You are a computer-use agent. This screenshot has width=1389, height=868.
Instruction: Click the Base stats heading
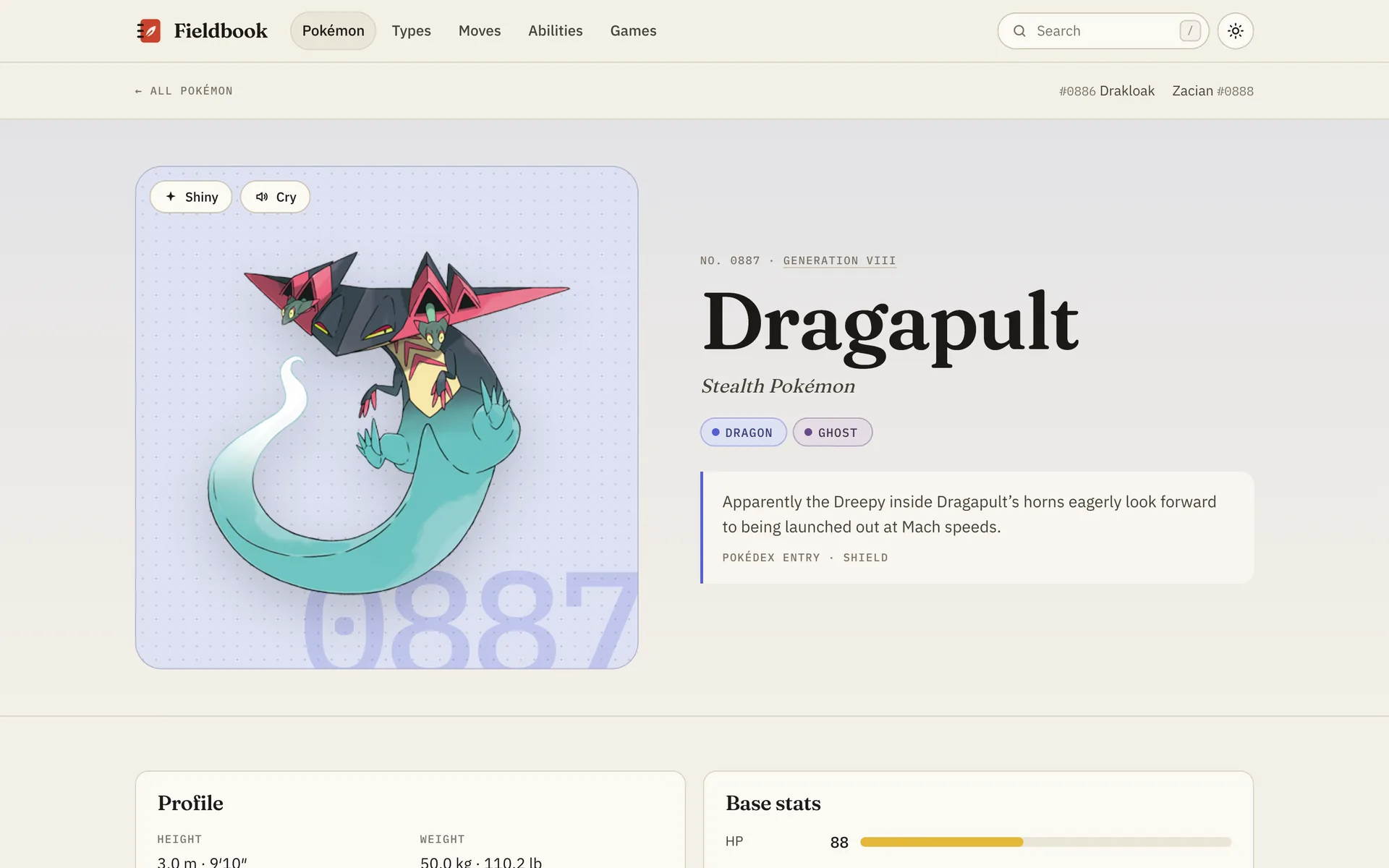pyautogui.click(x=773, y=803)
